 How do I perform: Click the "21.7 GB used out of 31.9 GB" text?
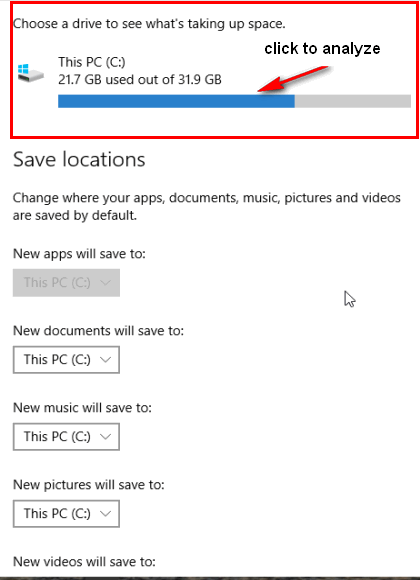(140, 80)
